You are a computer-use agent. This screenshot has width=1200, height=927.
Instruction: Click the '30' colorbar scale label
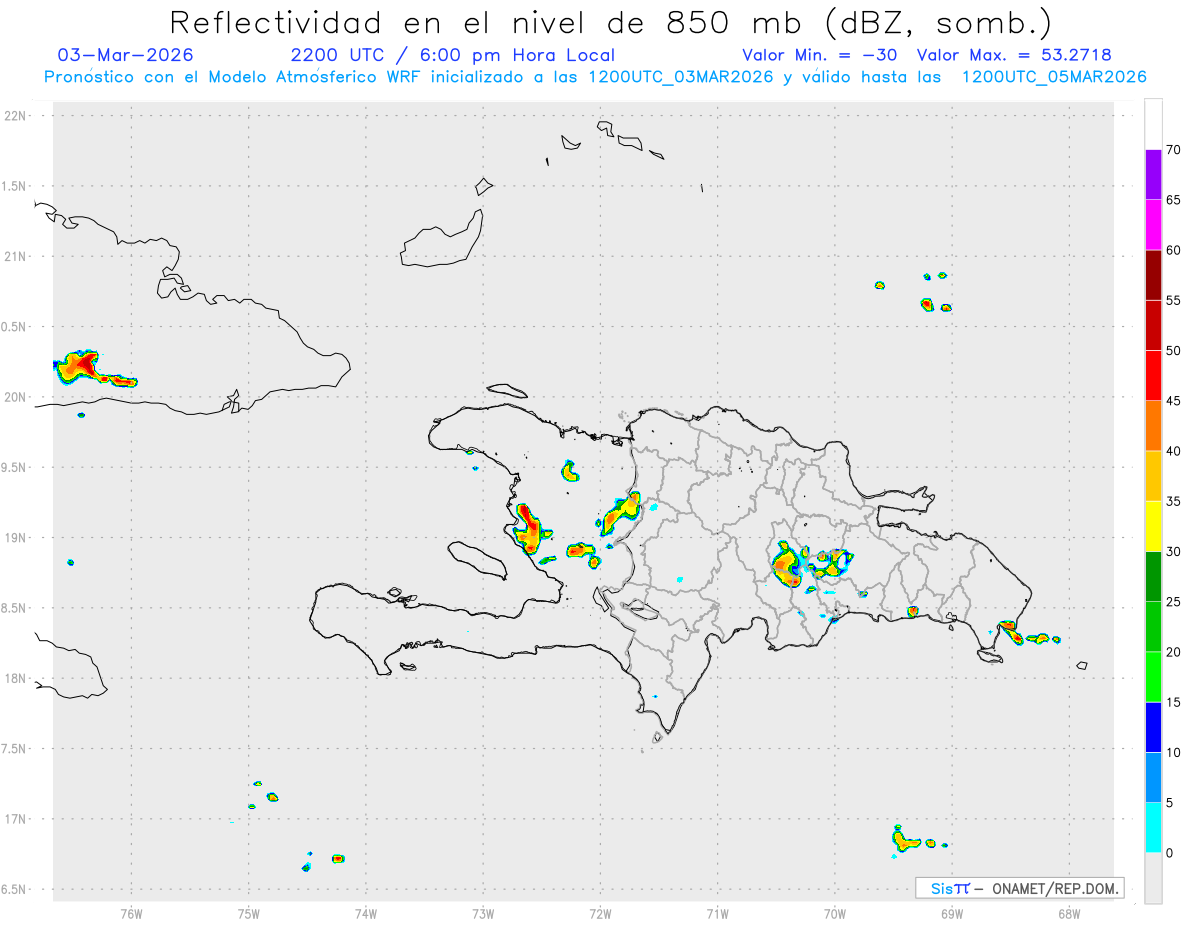coord(1173,552)
